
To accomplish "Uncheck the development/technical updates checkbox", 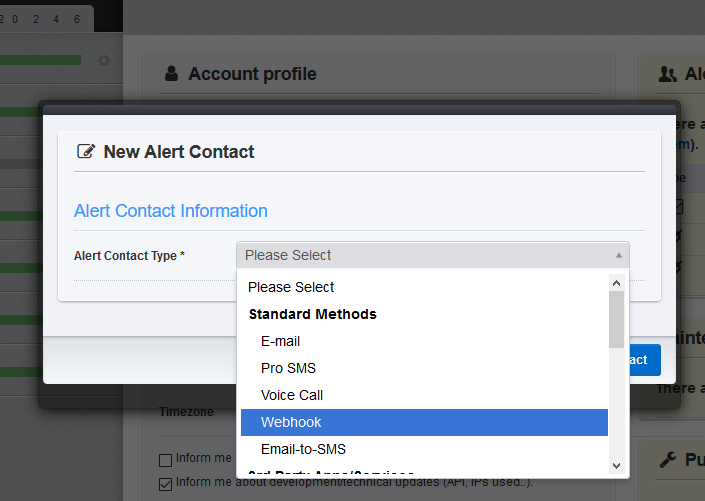I will (x=165, y=483).
